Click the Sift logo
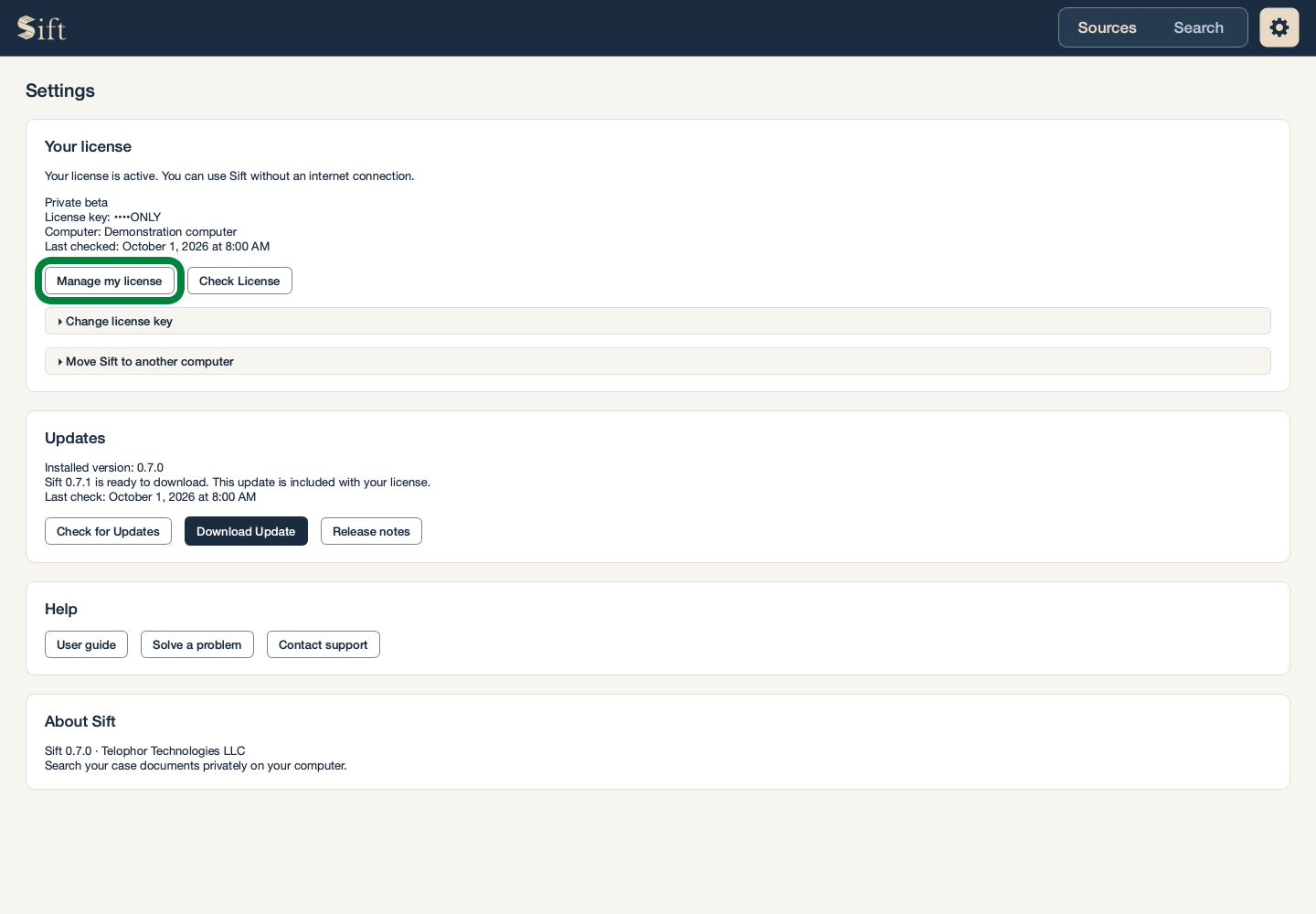 pyautogui.click(x=42, y=28)
